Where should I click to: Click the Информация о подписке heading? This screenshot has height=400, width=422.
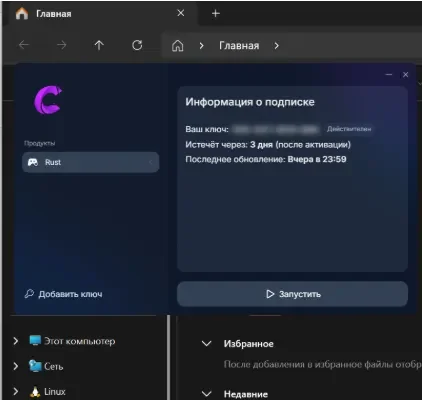click(250, 102)
